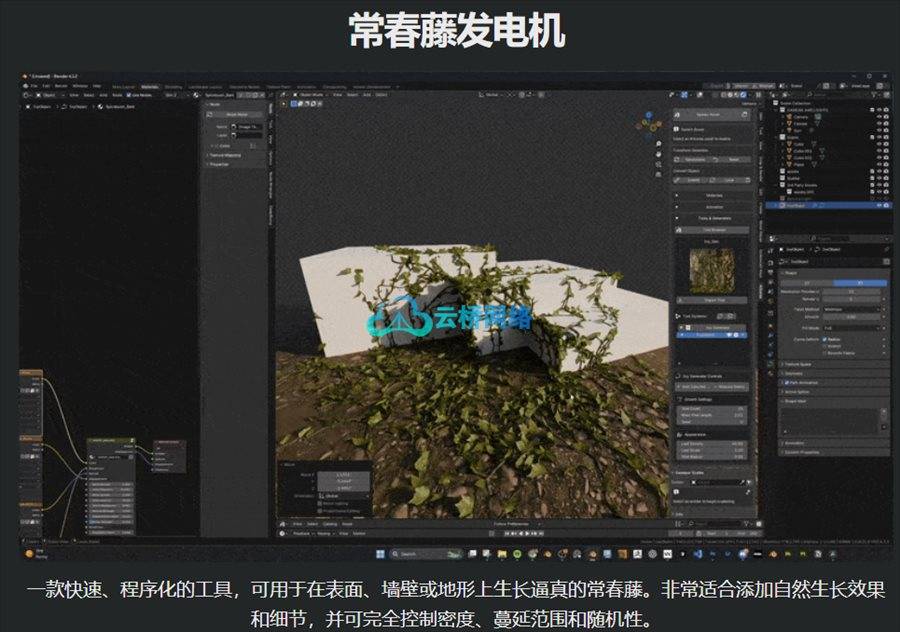
Task: Click the Camera object icon in outliner
Action: pos(790,116)
